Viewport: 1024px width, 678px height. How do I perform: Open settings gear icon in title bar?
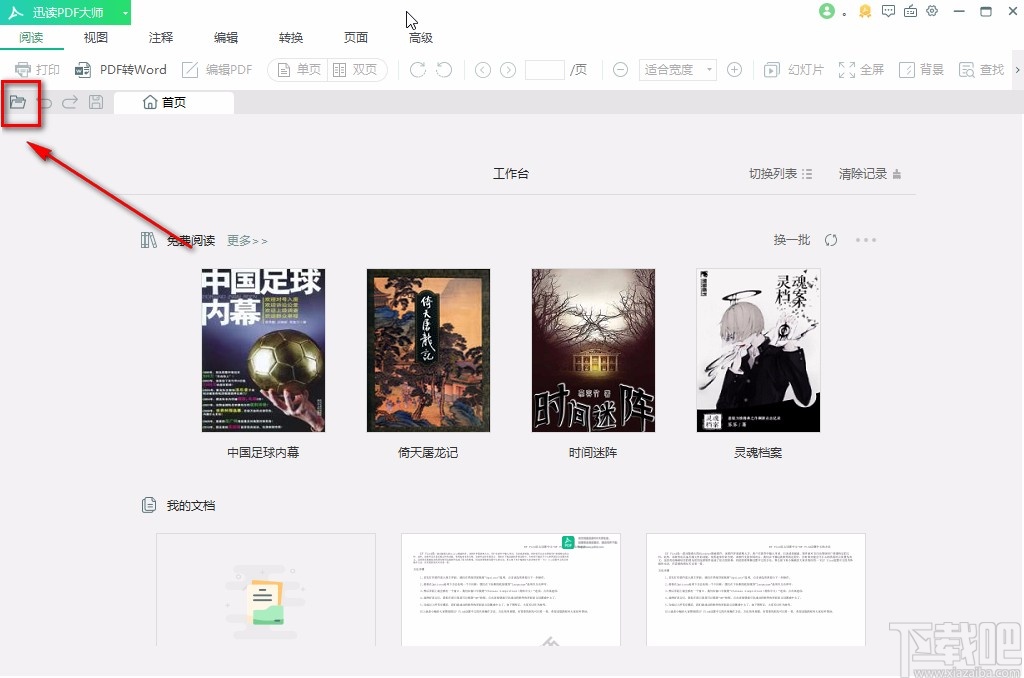[x=932, y=12]
